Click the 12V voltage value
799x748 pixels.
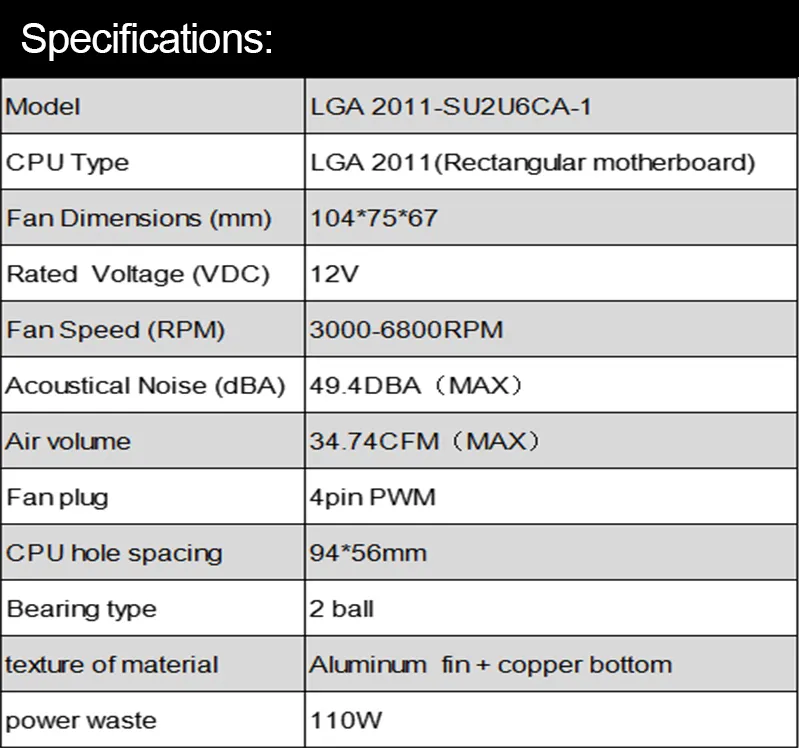tap(334, 274)
